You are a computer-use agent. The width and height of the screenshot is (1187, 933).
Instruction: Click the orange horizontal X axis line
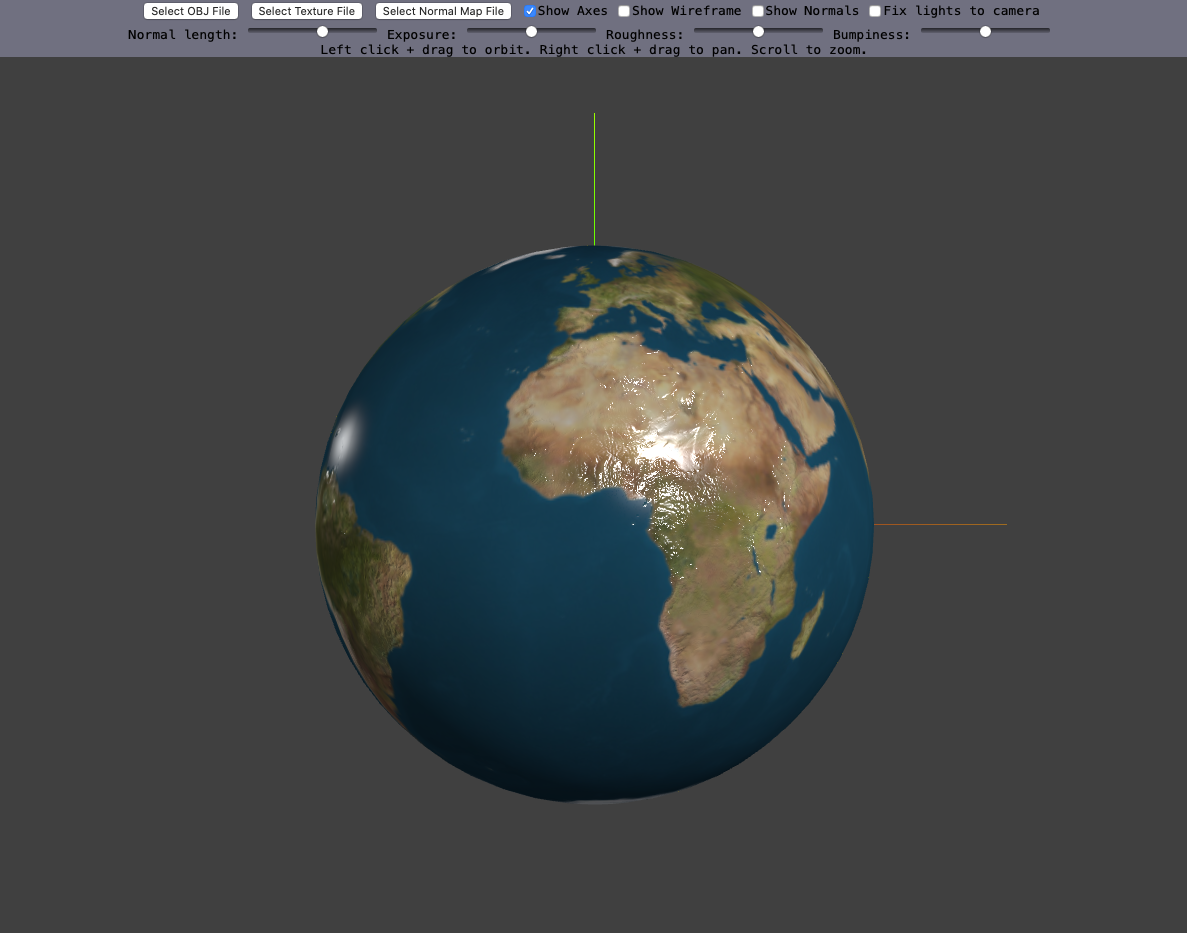pyautogui.click(x=940, y=524)
